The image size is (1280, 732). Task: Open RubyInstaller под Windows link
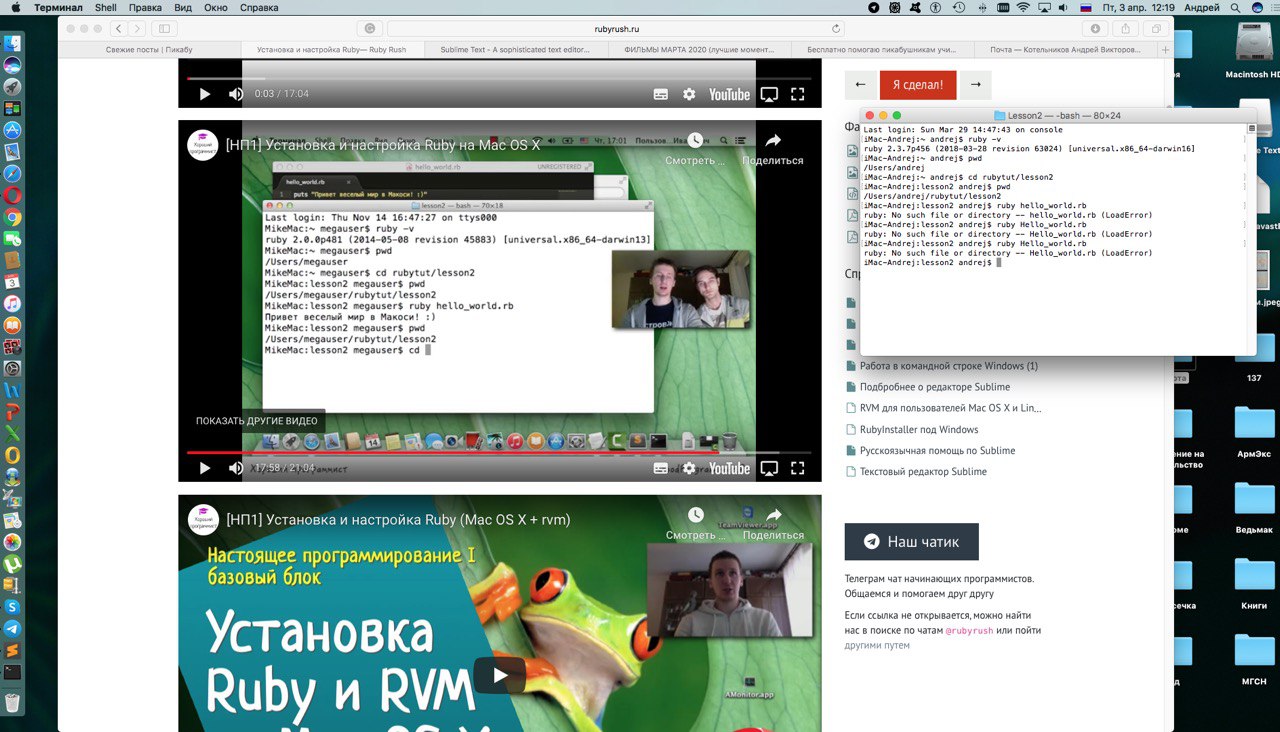(x=919, y=429)
